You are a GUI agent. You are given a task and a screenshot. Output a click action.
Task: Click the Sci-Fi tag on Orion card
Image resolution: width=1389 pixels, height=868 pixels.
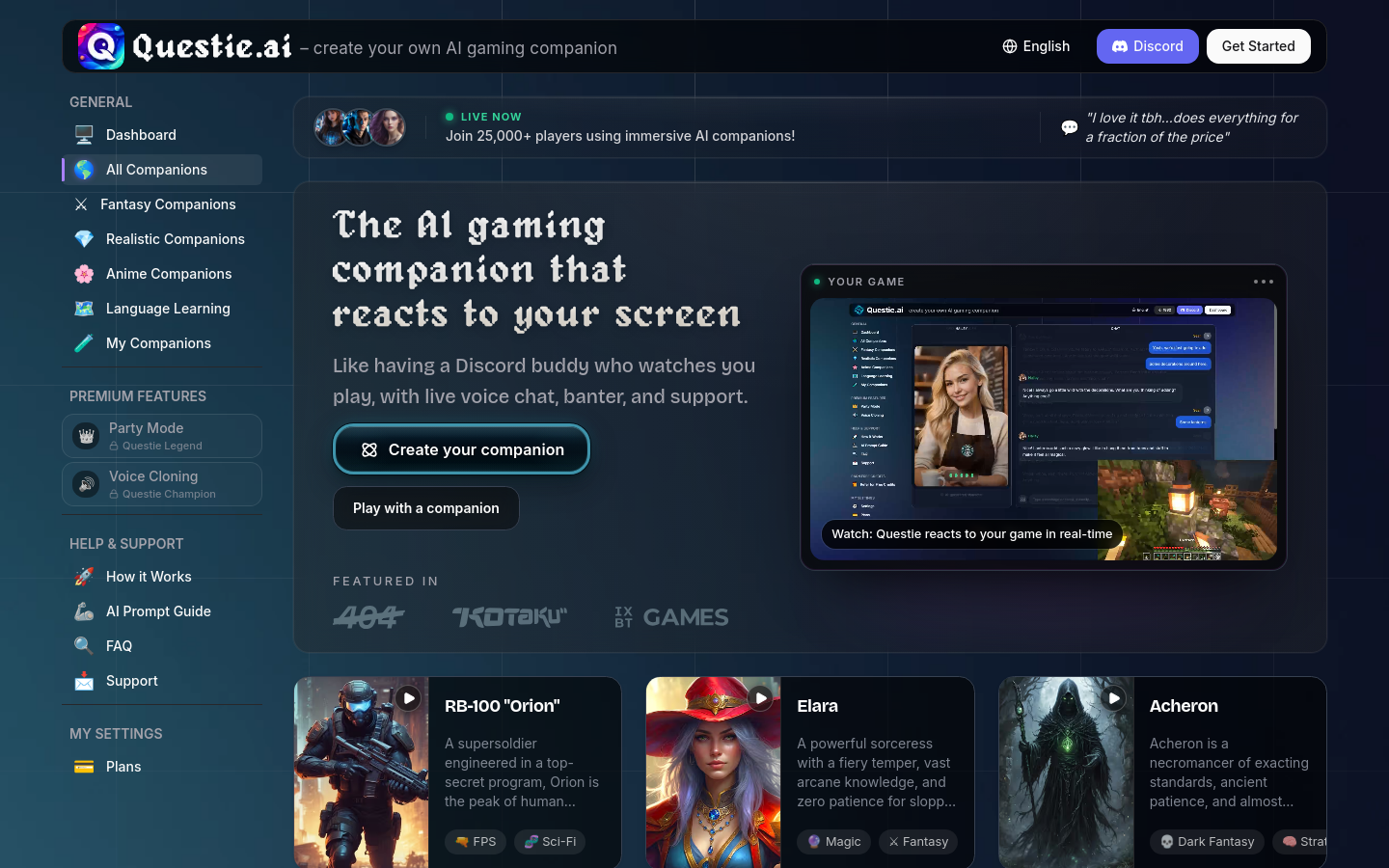tap(550, 842)
